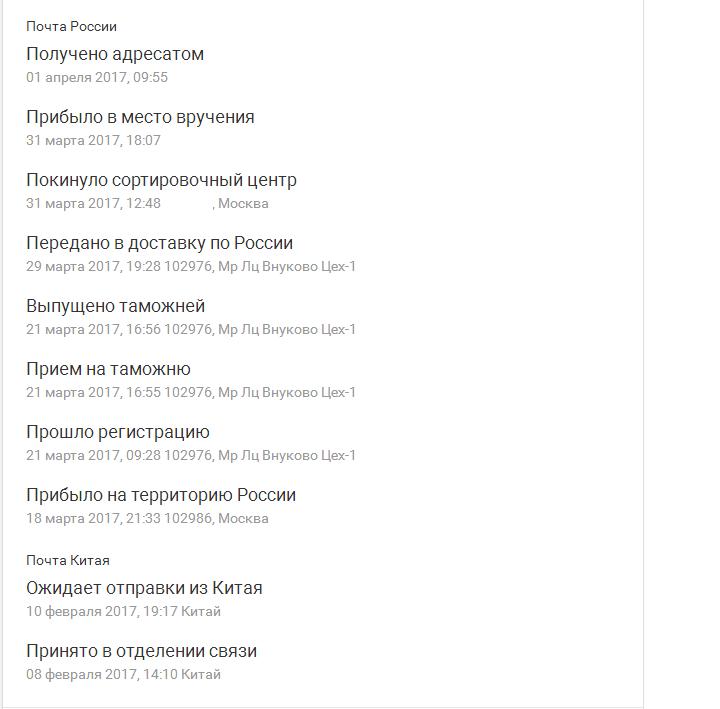This screenshot has height=709, width=720.
Task: Click '10 февраля 2017, 19:17 Китай' line
Action: pos(124,612)
